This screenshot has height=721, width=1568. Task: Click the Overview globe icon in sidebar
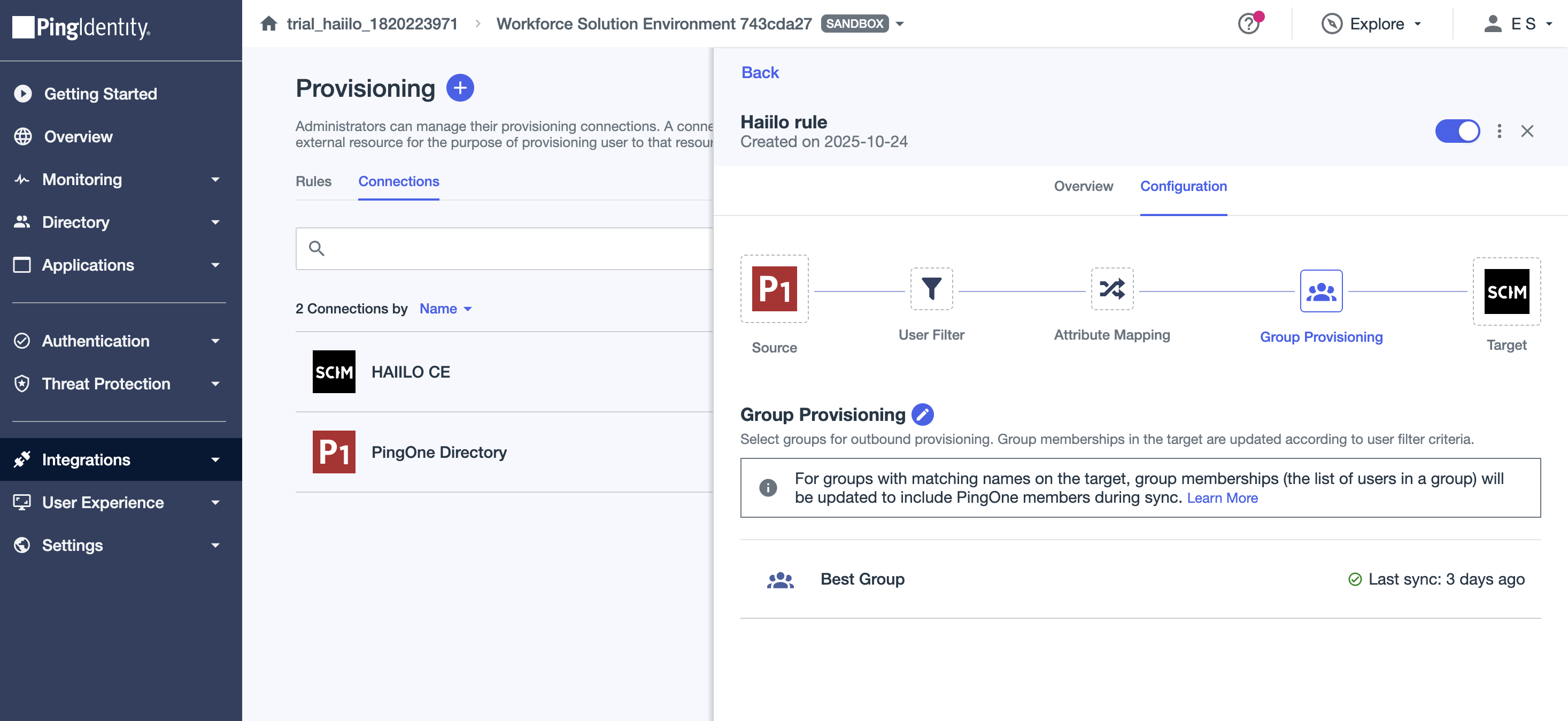23,136
